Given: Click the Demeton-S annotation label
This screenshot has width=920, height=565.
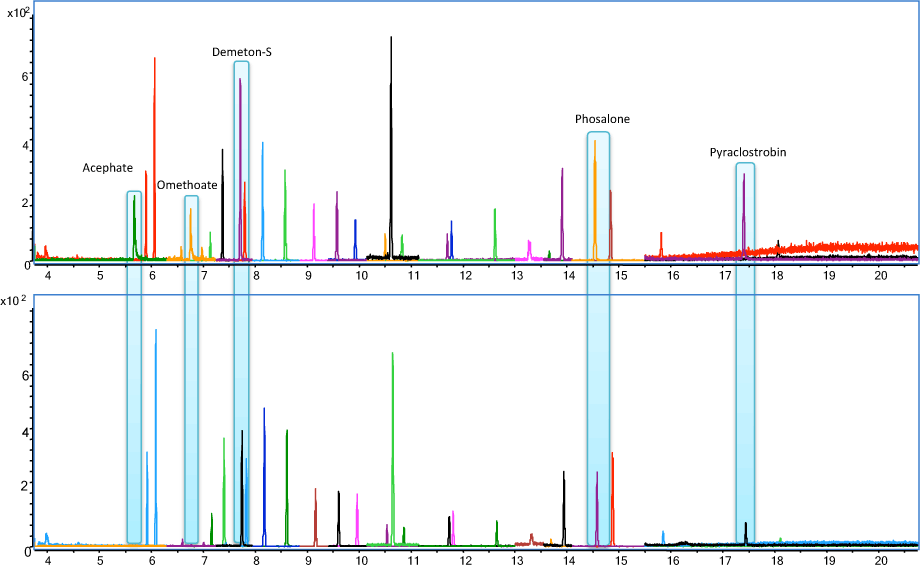Looking at the screenshot, I should click(x=241, y=51).
